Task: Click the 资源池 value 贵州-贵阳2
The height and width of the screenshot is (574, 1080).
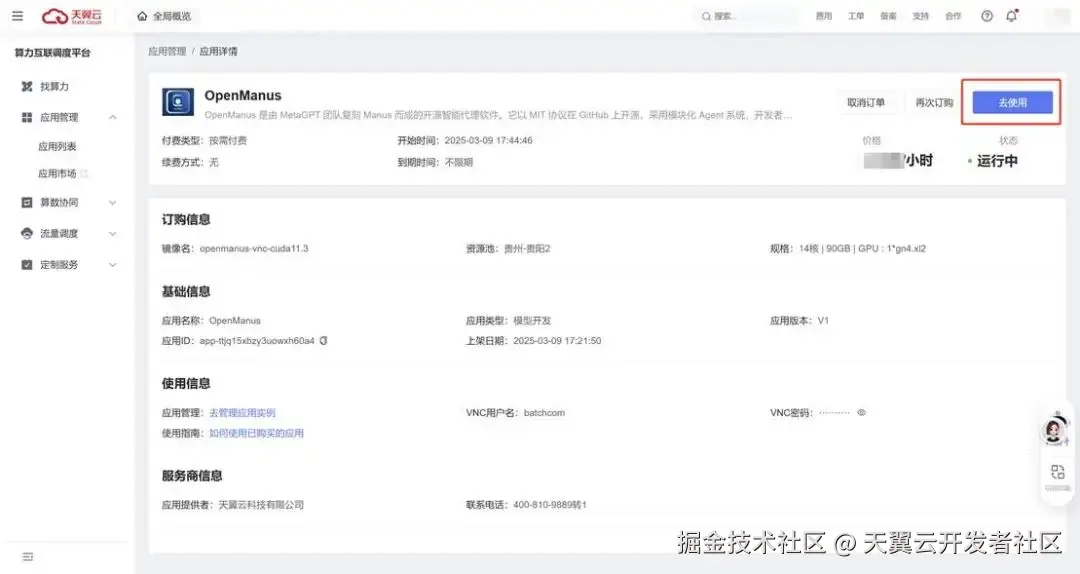Action: 527,249
